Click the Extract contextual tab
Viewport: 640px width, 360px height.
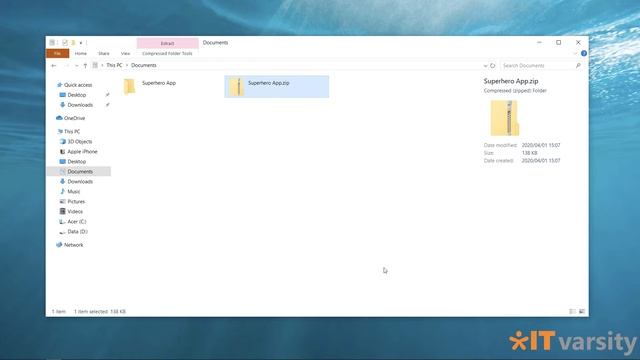pyautogui.click(x=167, y=43)
